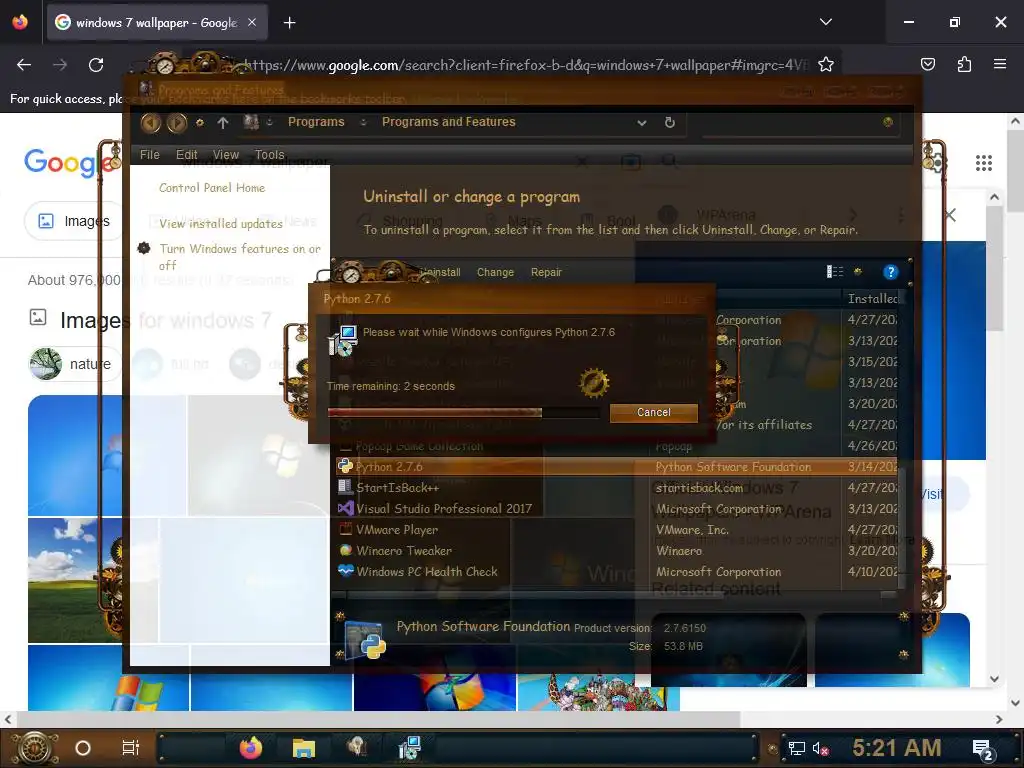Open the network tray icon
Viewport: 1024px width, 768px height.
[796, 749]
